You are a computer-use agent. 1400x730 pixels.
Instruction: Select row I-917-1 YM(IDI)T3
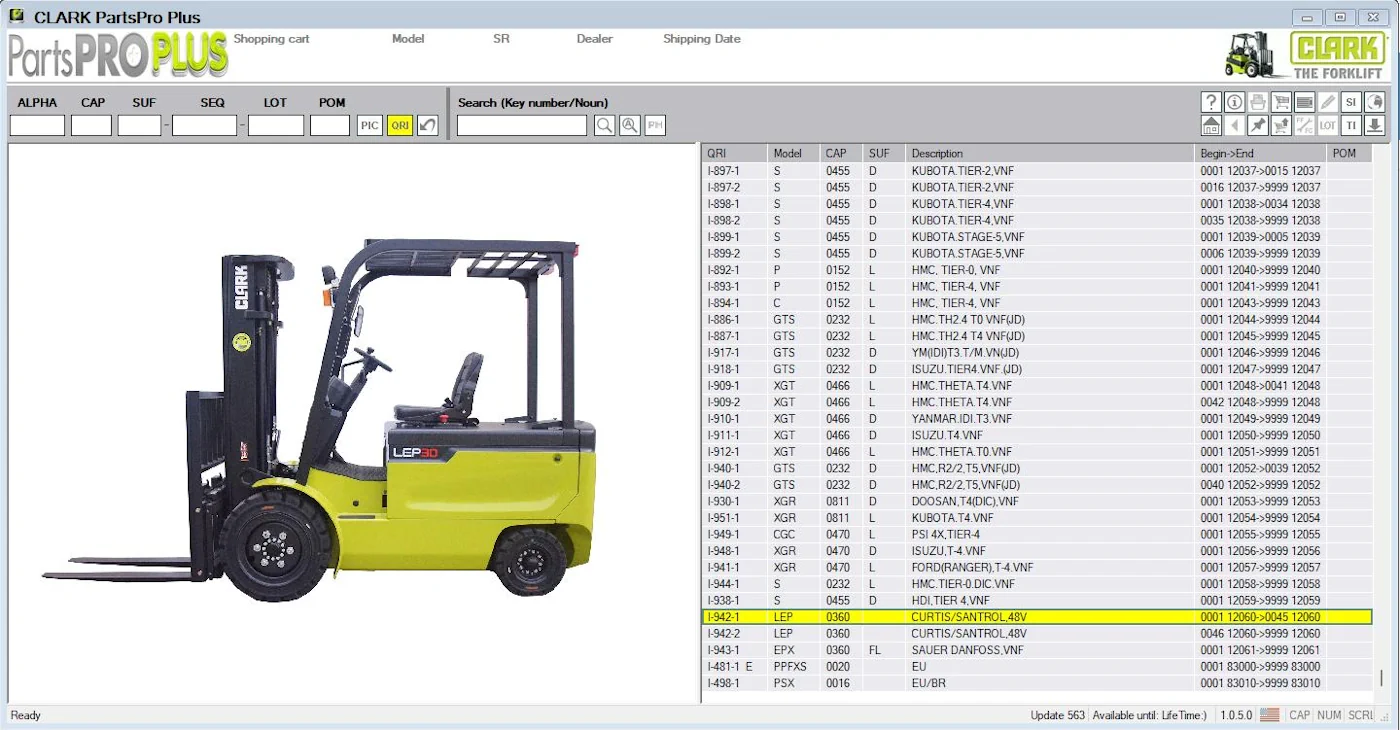1037,353
